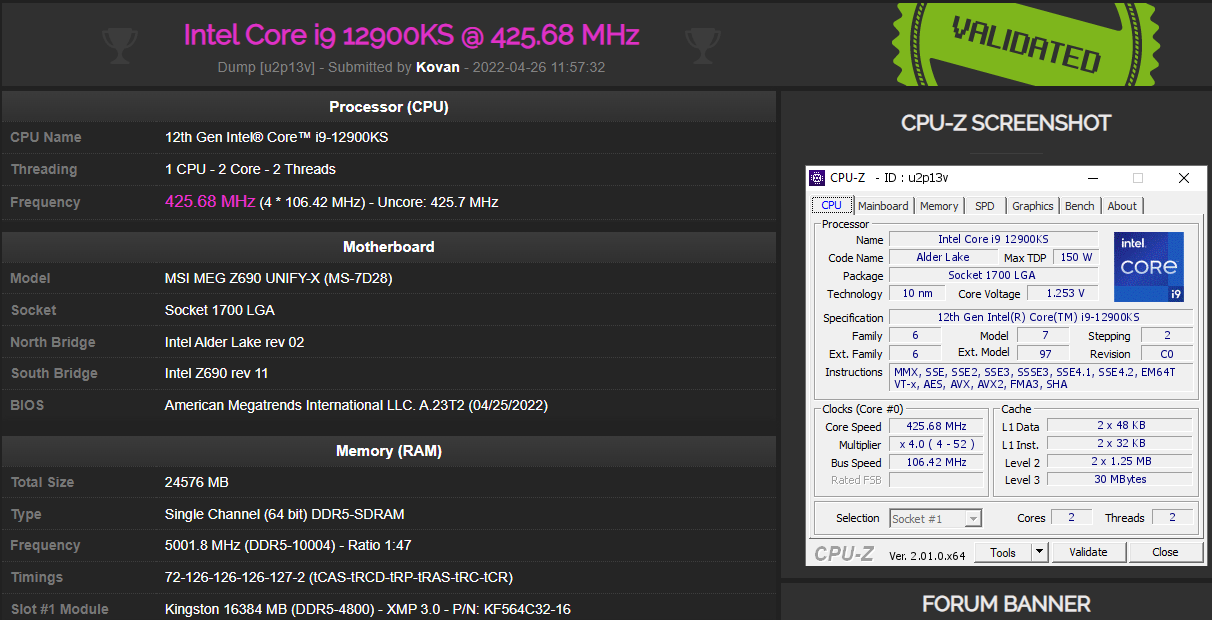Click the timings value 72-126-126-126-127-2
Image resolution: width=1212 pixels, height=620 pixels.
pyautogui.click(x=339, y=577)
